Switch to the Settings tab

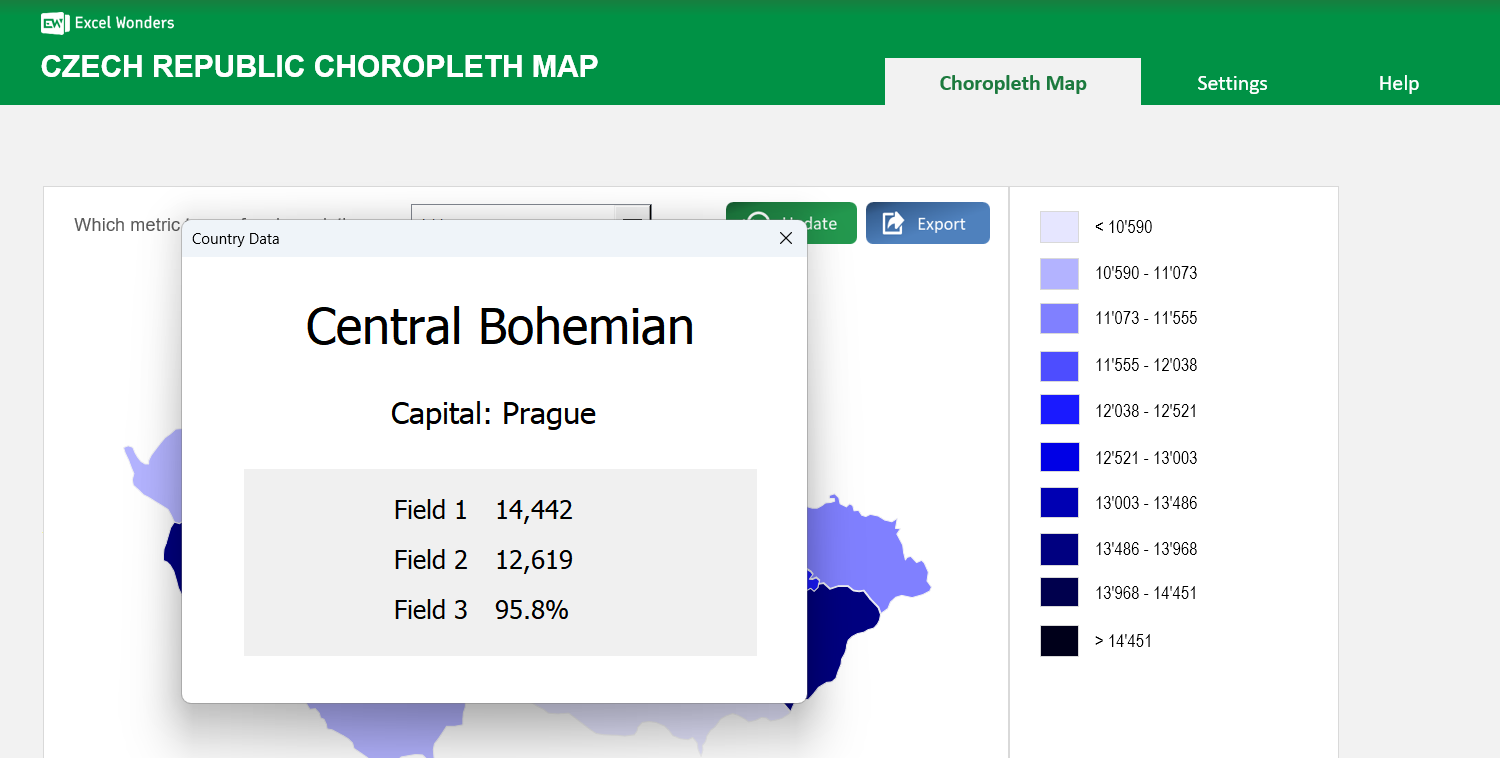coord(1232,83)
